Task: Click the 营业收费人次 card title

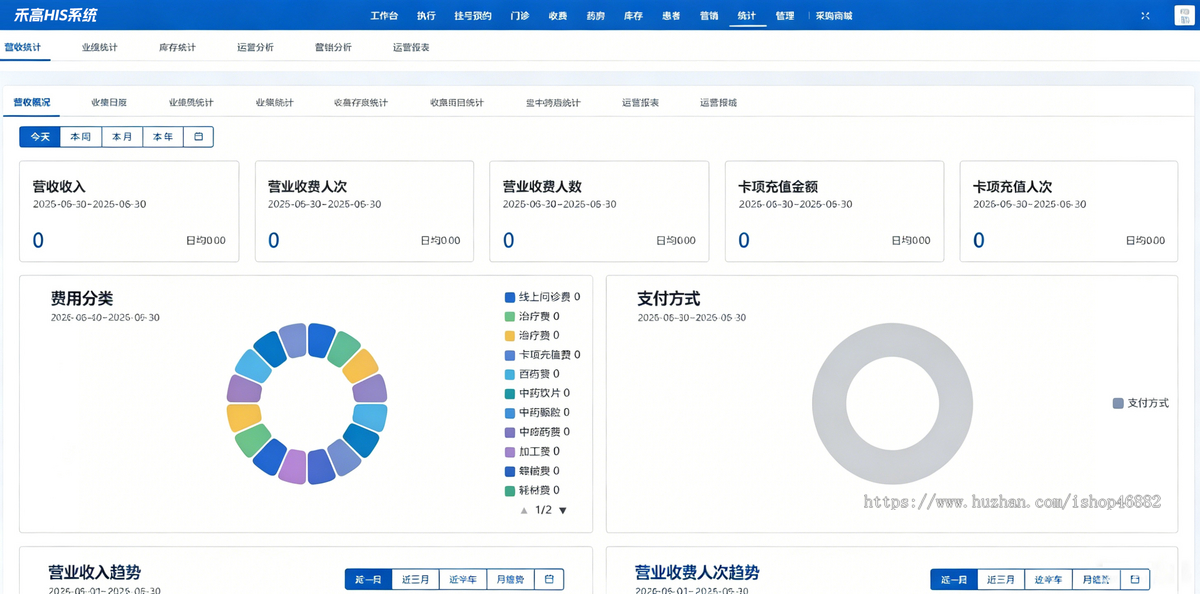Action: (x=308, y=186)
